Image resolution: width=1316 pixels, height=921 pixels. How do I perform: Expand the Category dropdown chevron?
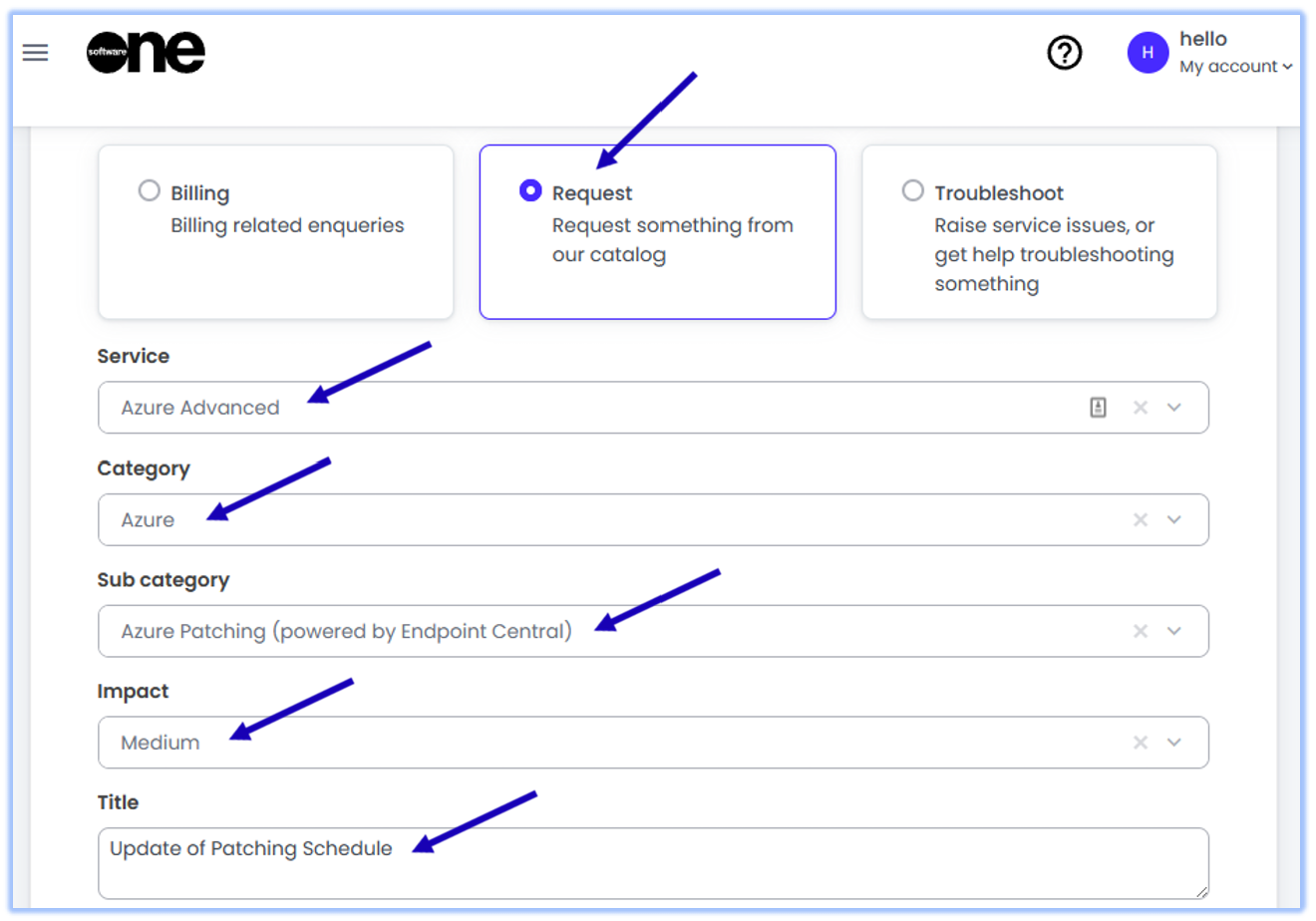tap(1174, 520)
